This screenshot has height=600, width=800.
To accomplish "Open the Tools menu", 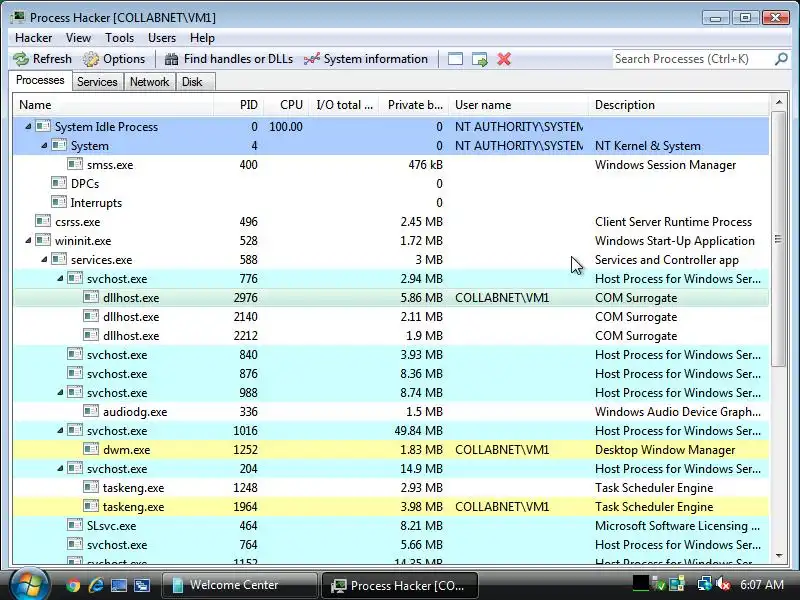I will 119,38.
